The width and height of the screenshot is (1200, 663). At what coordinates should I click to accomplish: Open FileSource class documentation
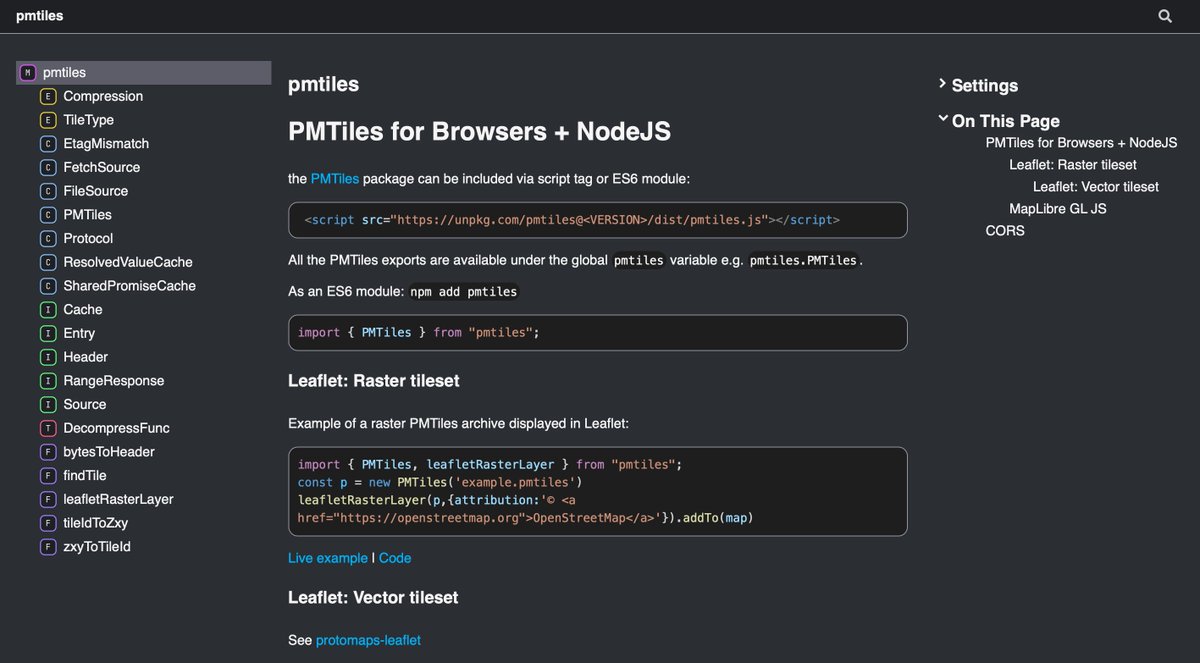pyautogui.click(x=96, y=191)
